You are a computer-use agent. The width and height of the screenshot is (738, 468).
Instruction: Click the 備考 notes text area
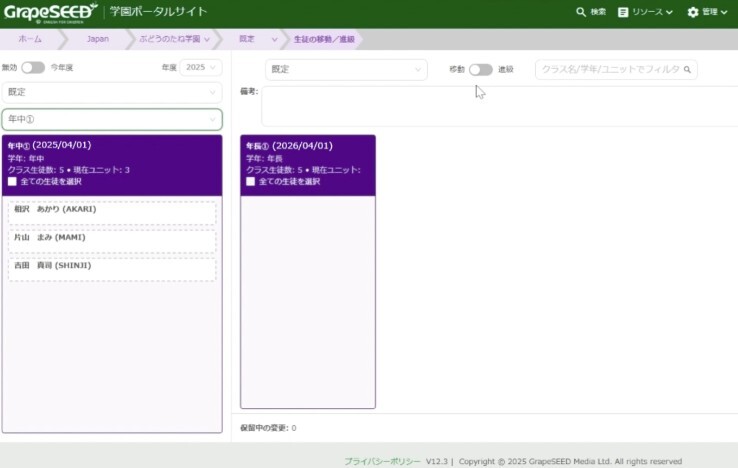499,106
